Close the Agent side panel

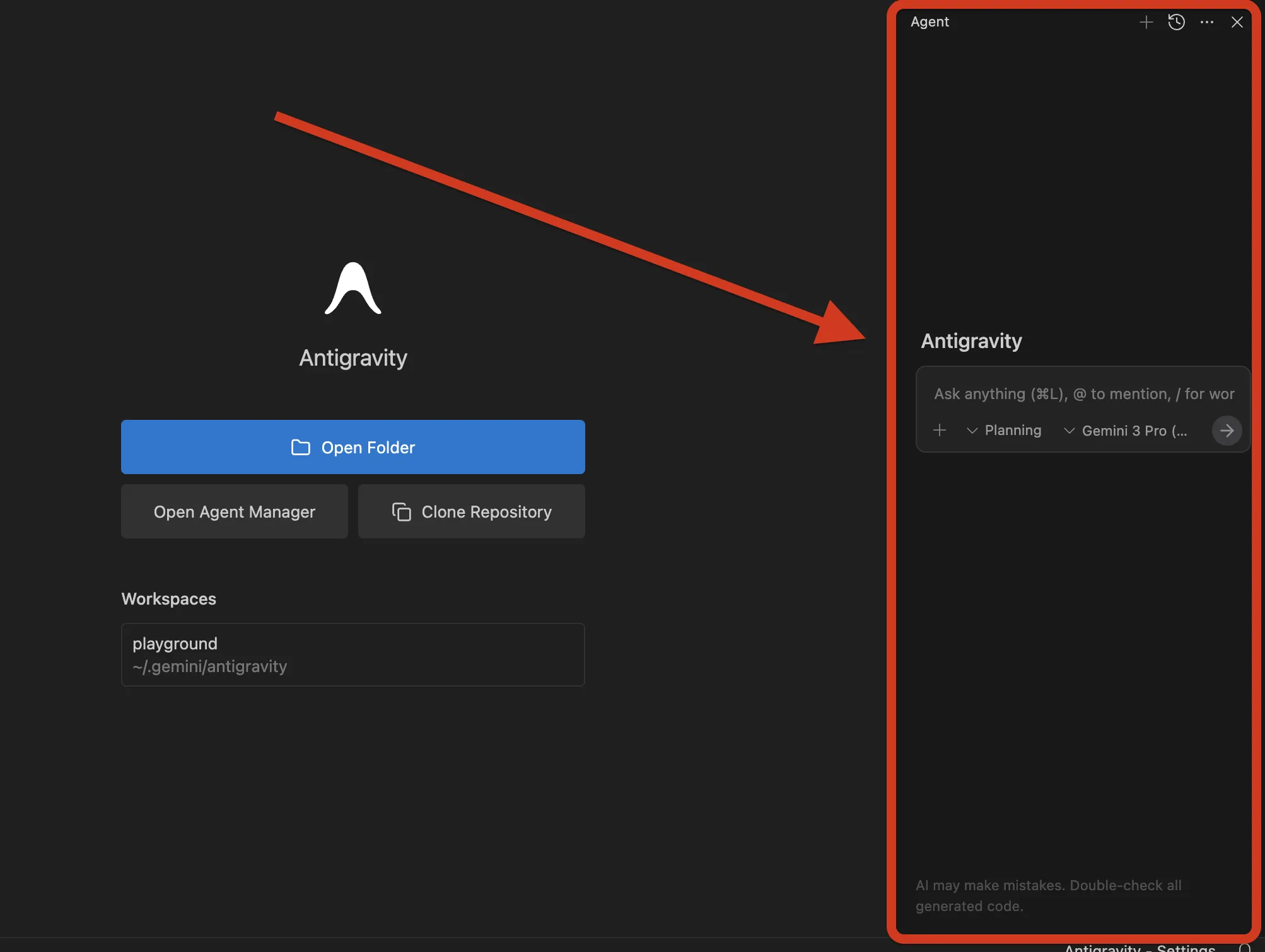1237,22
